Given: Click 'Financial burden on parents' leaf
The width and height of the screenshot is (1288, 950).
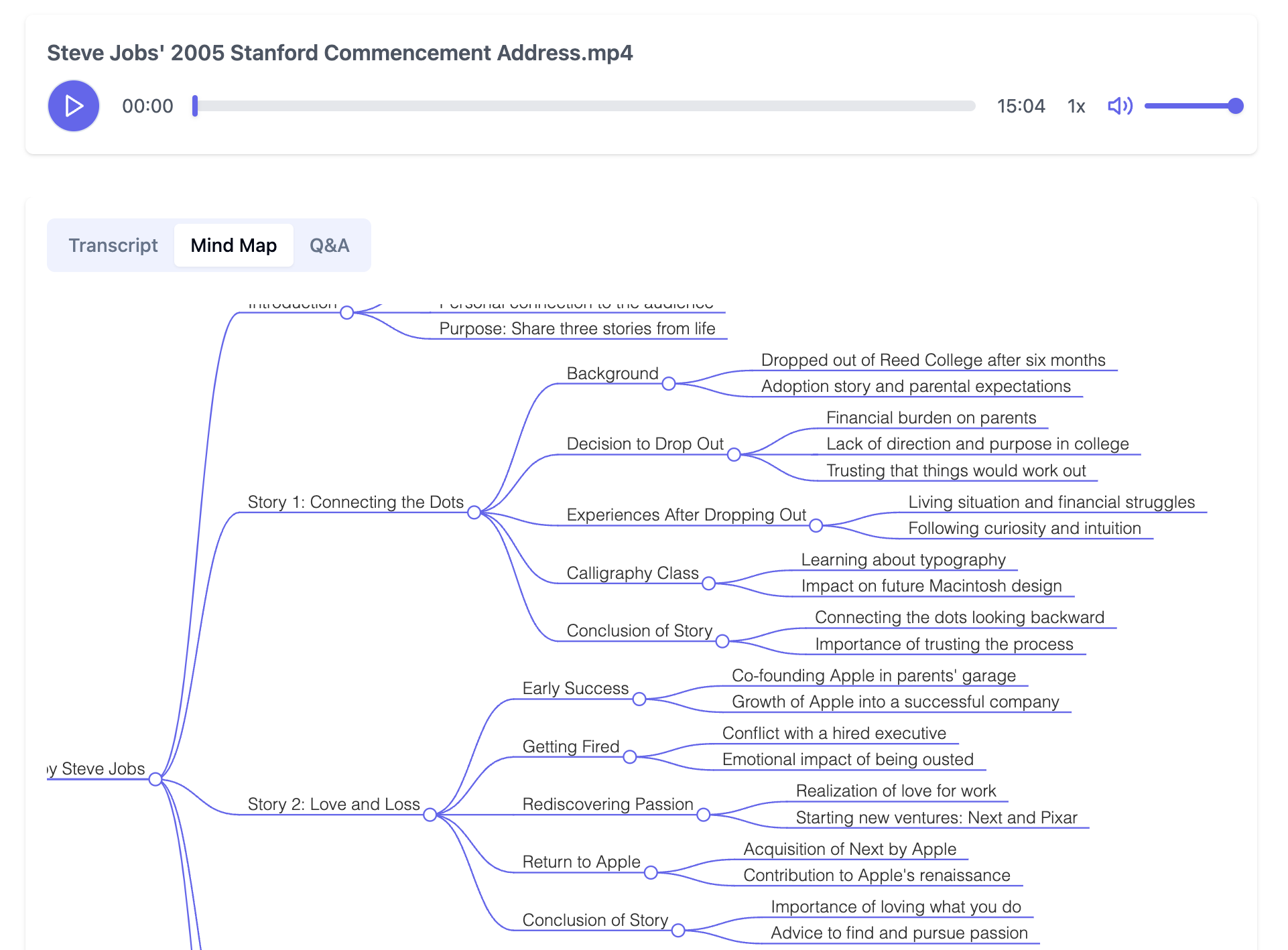Looking at the screenshot, I should tap(931, 417).
